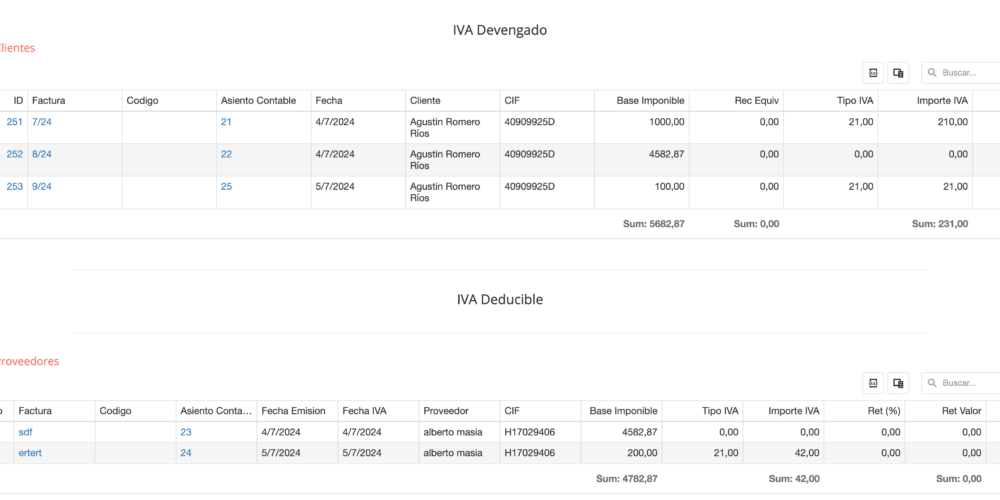Sort by the Ret Valor column header
Screen dimensions: 1000x500
tap(945, 411)
